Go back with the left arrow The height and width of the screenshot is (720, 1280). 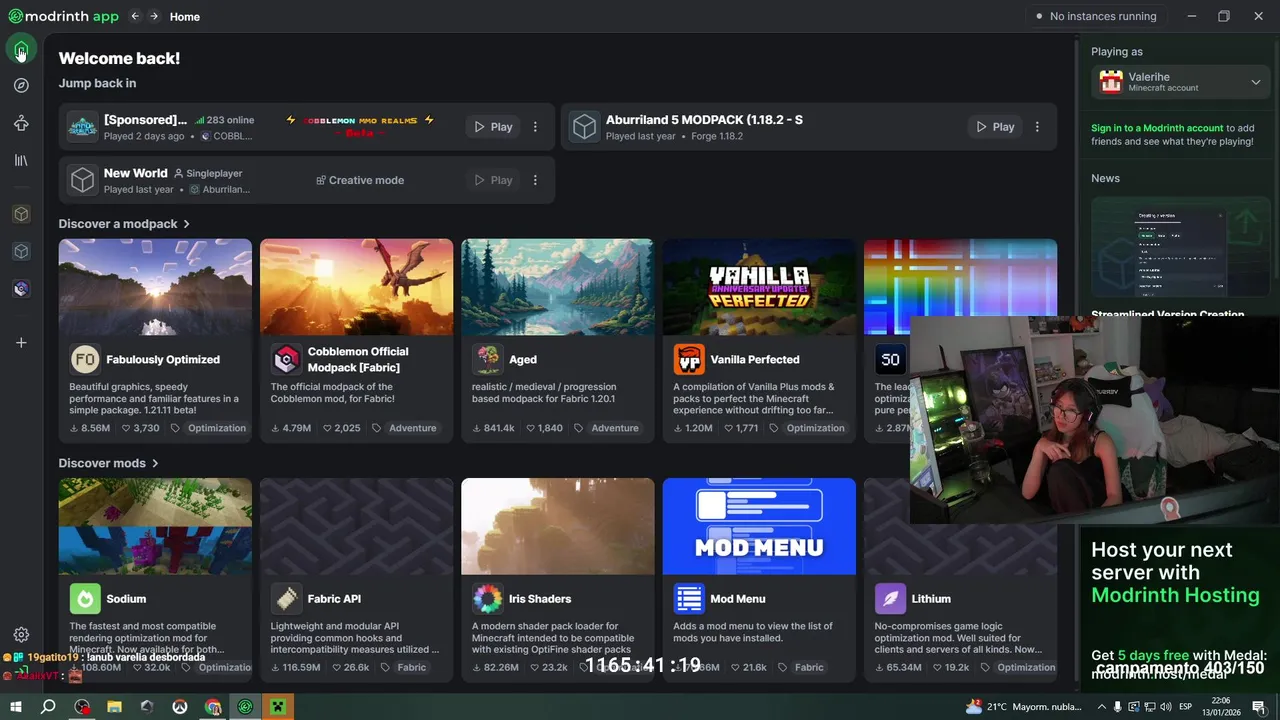click(x=135, y=16)
